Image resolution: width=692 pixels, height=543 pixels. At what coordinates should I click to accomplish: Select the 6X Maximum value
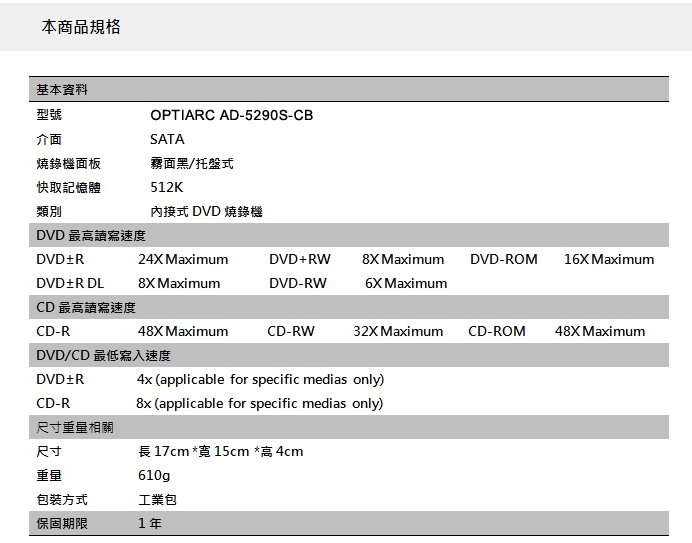tap(406, 283)
